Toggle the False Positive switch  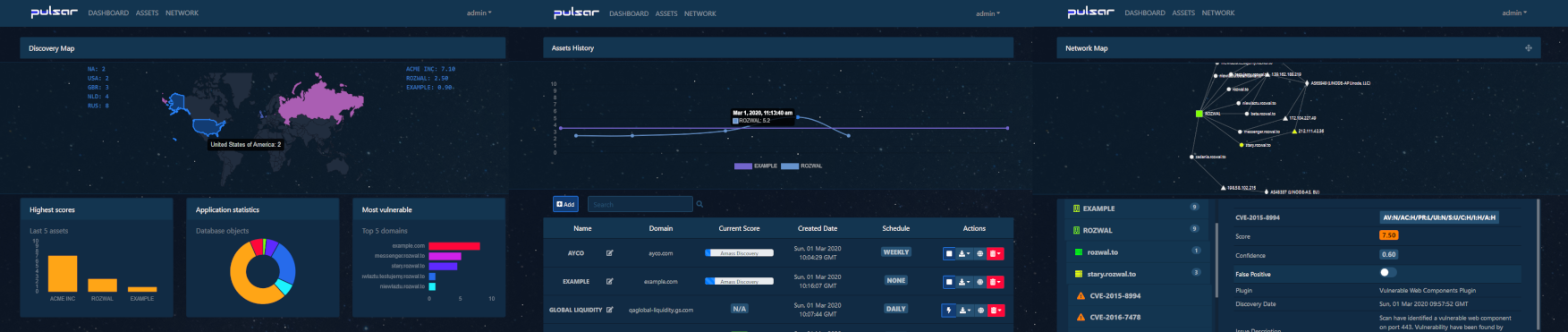pos(1387,272)
